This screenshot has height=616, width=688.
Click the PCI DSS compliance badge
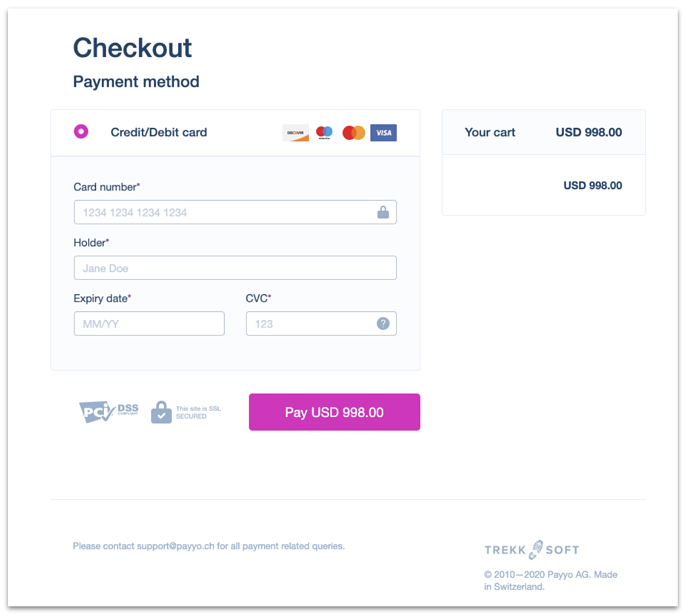(108, 412)
